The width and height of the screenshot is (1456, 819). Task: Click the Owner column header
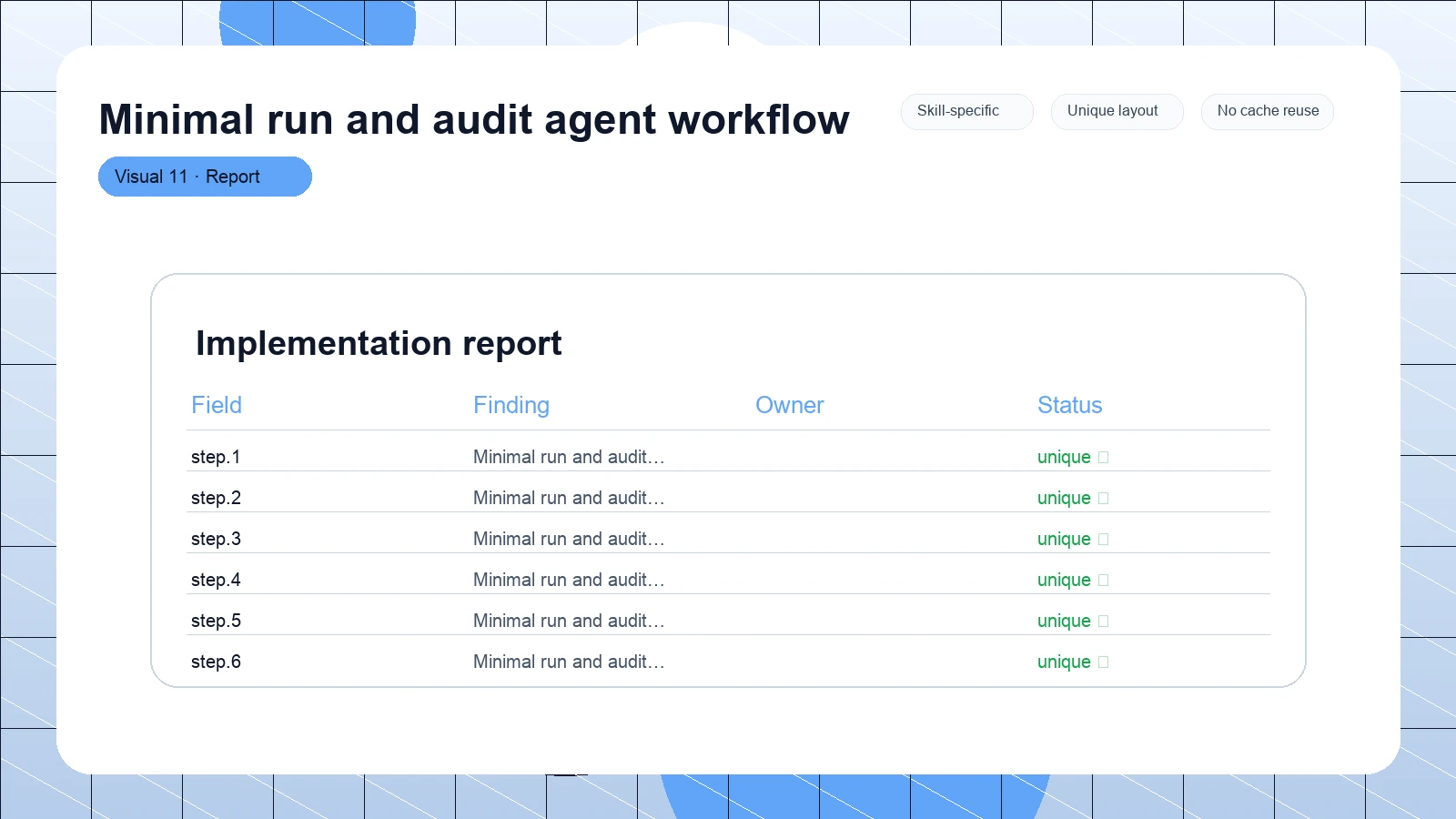(790, 405)
